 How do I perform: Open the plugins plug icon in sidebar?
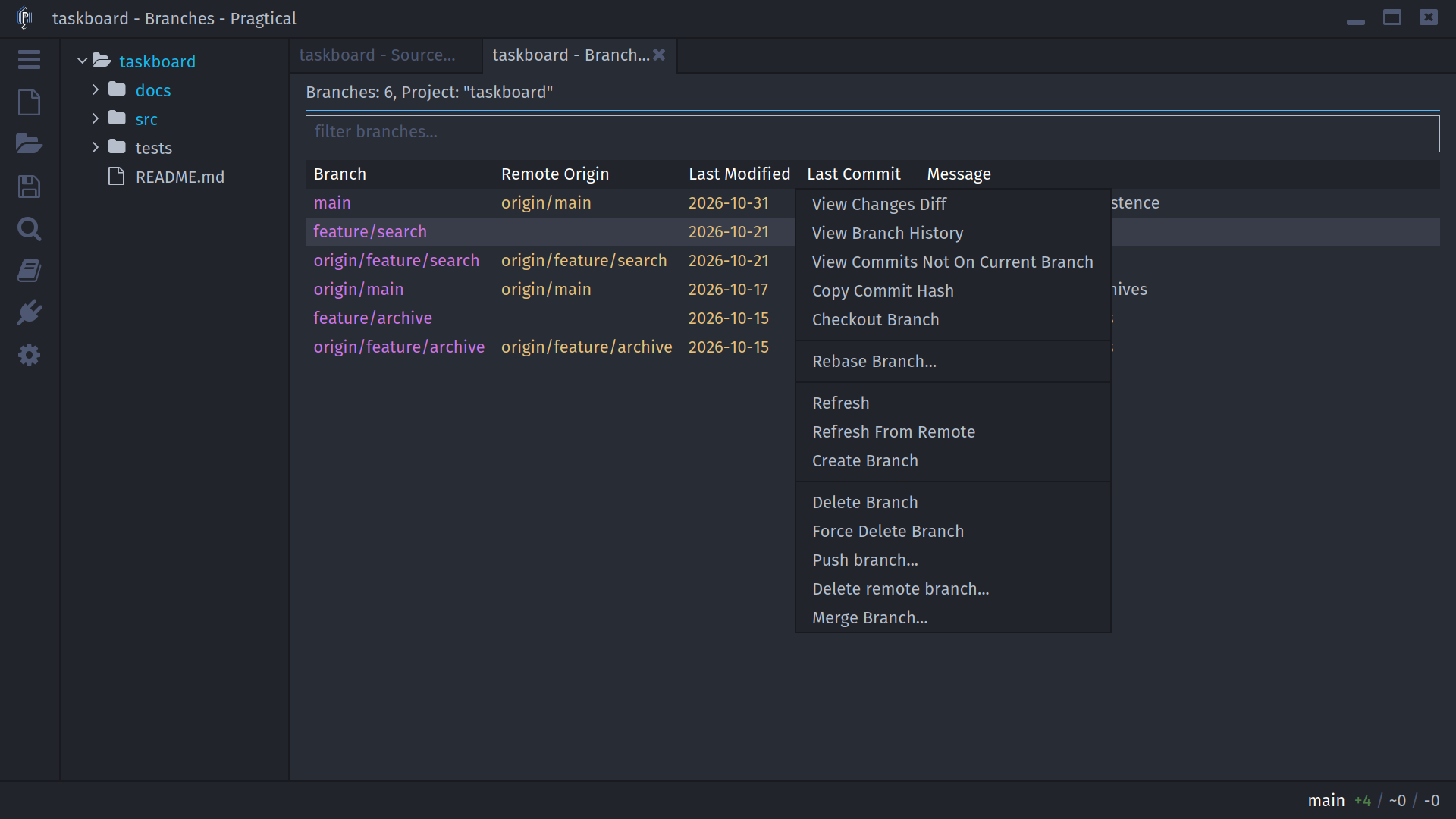pyautogui.click(x=29, y=312)
